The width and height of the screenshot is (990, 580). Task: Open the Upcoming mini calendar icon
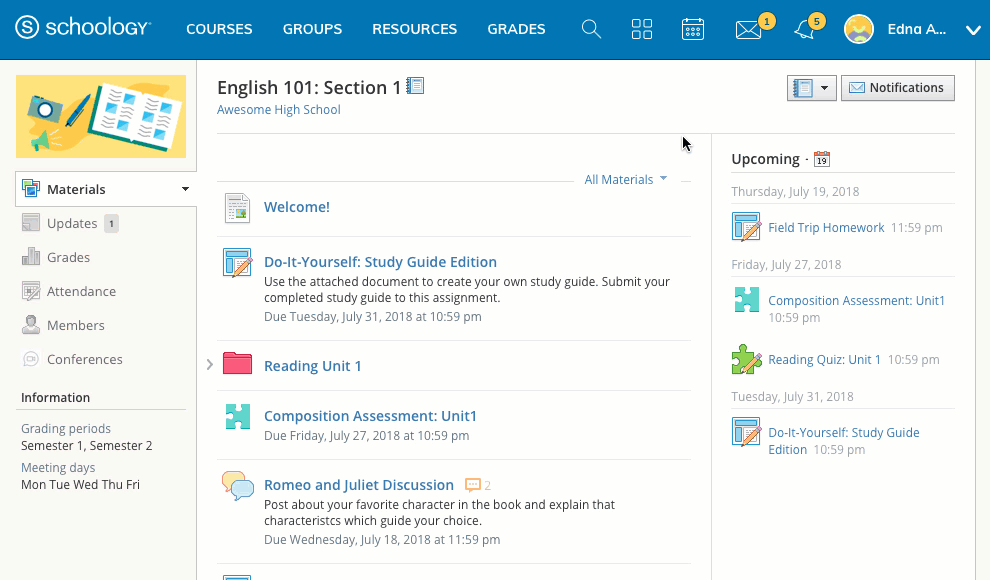[821, 159]
